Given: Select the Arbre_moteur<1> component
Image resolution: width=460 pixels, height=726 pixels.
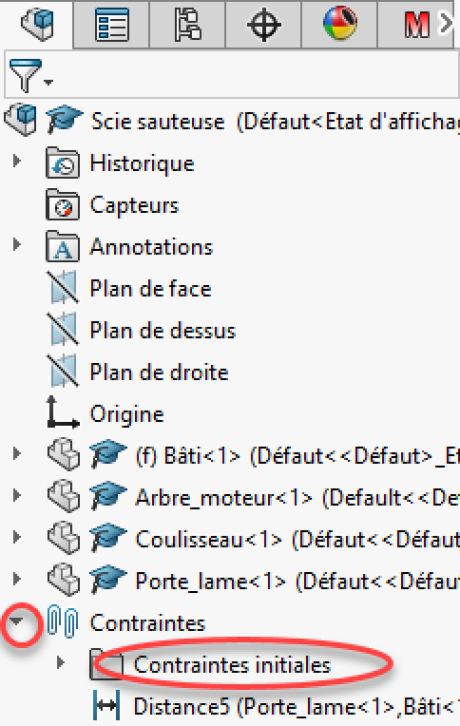Looking at the screenshot, I should (x=223, y=498).
